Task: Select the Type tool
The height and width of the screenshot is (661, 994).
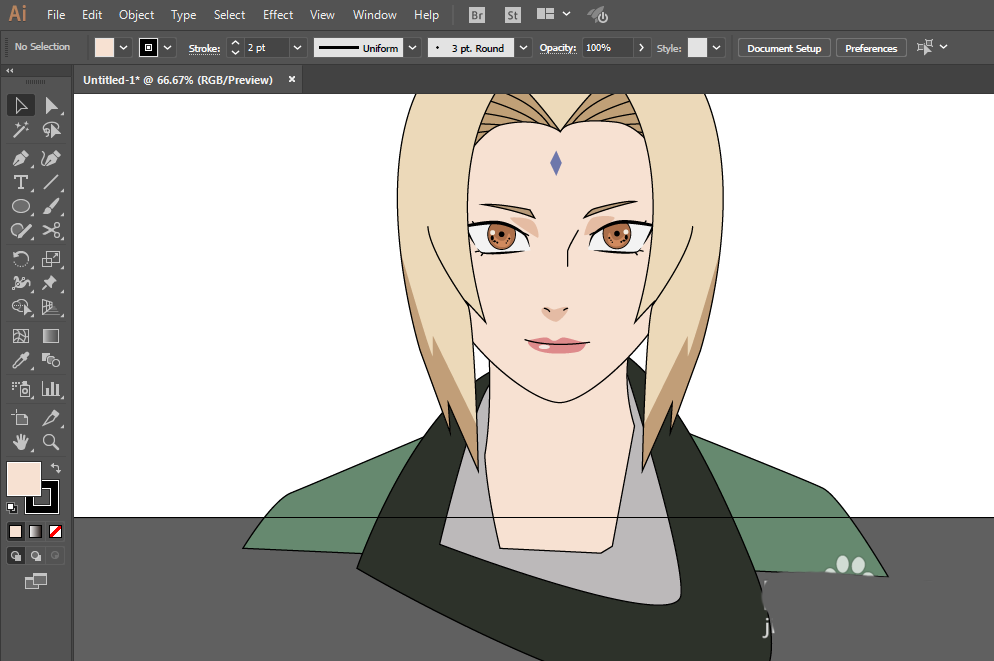Action: click(x=20, y=183)
